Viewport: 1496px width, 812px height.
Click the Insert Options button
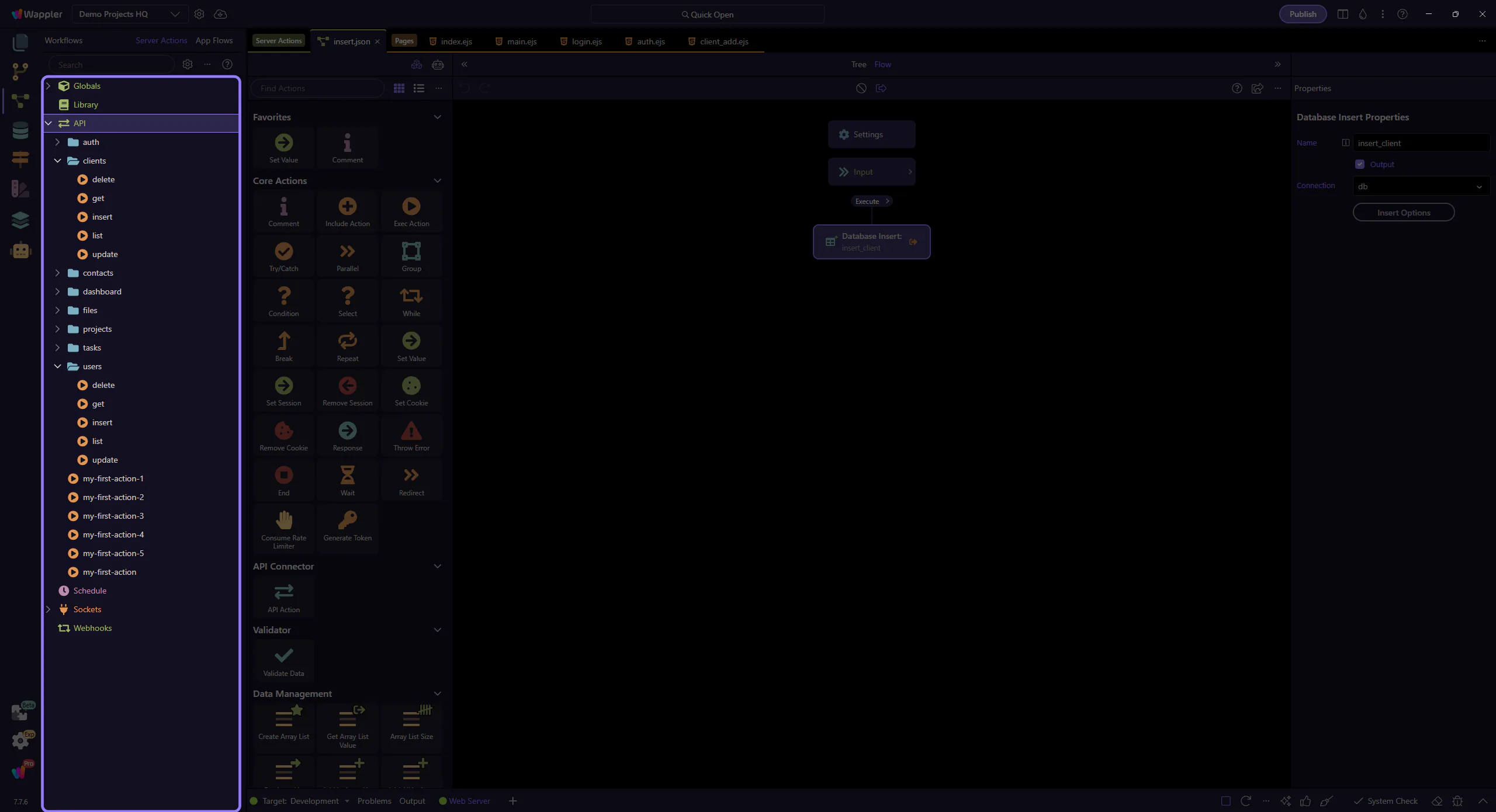click(1403, 213)
